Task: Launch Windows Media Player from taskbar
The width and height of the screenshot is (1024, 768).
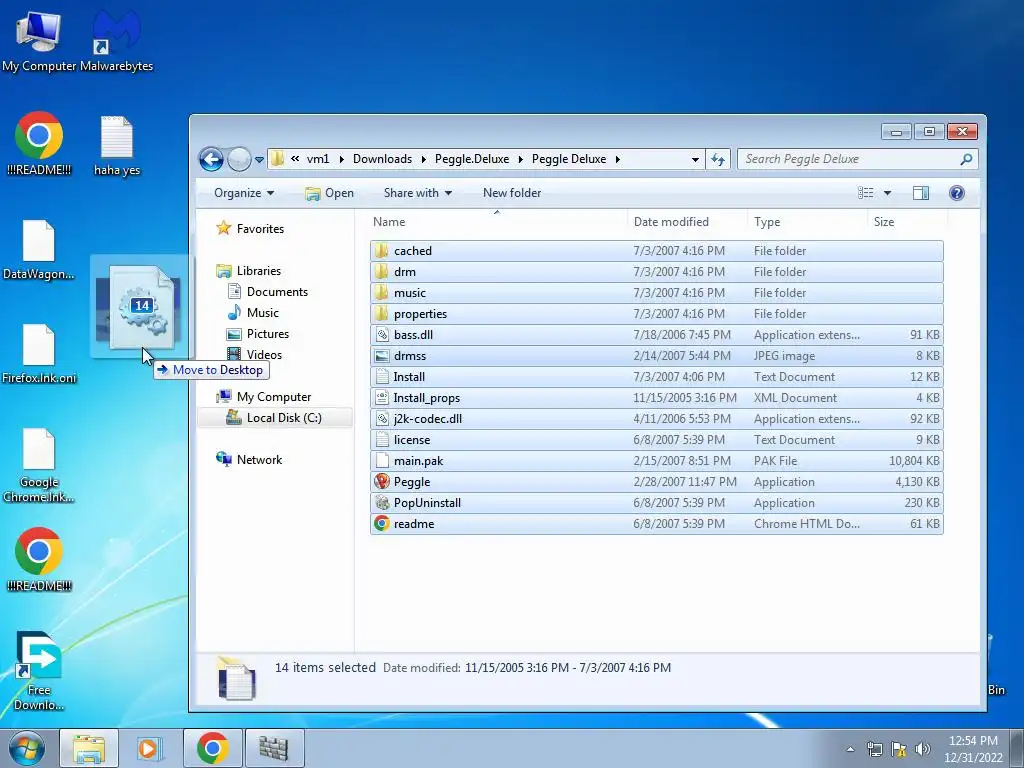Action: pyautogui.click(x=149, y=748)
